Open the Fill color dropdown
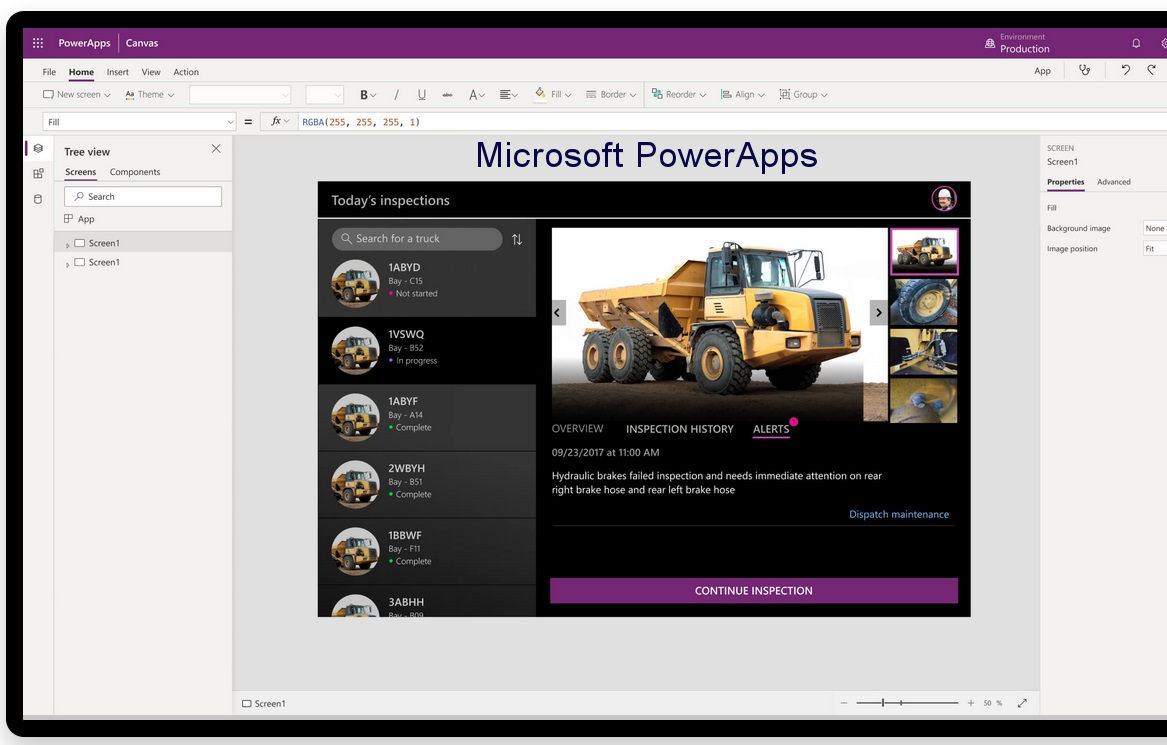This screenshot has width=1167, height=745. (553, 95)
